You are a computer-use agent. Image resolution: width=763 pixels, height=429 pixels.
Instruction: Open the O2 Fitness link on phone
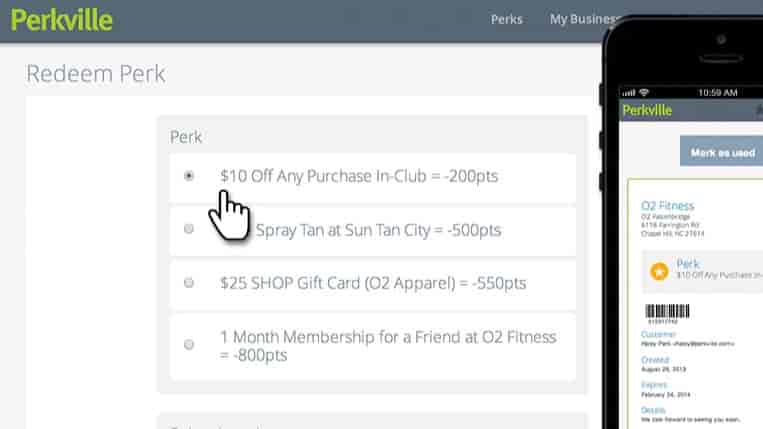pyautogui.click(x=667, y=205)
